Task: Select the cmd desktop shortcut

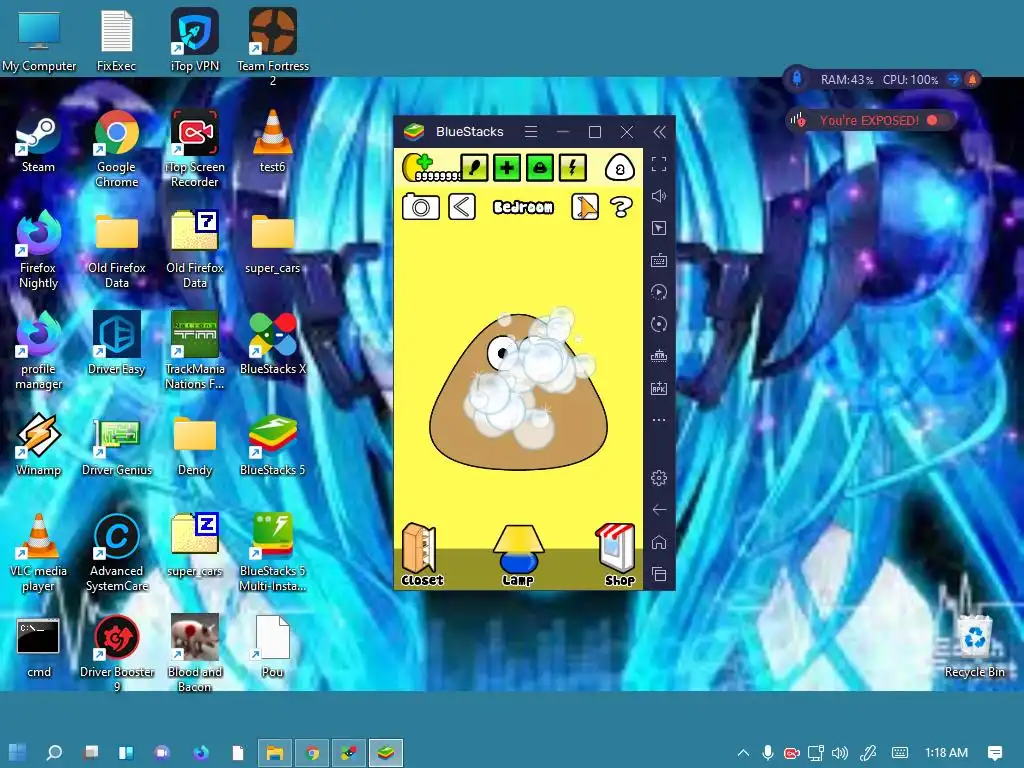Action: [x=39, y=648]
